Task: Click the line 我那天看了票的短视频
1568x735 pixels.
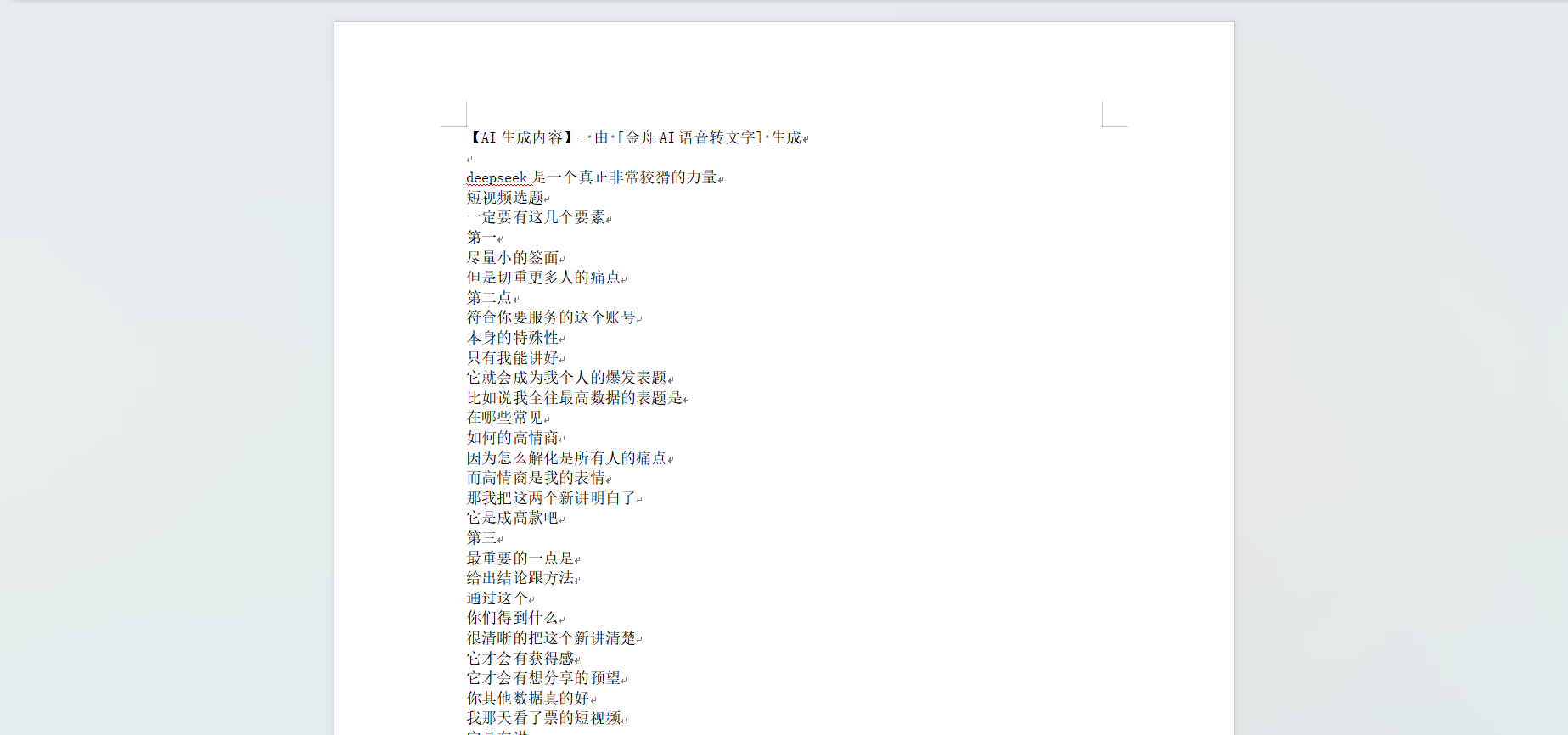Action: point(543,718)
